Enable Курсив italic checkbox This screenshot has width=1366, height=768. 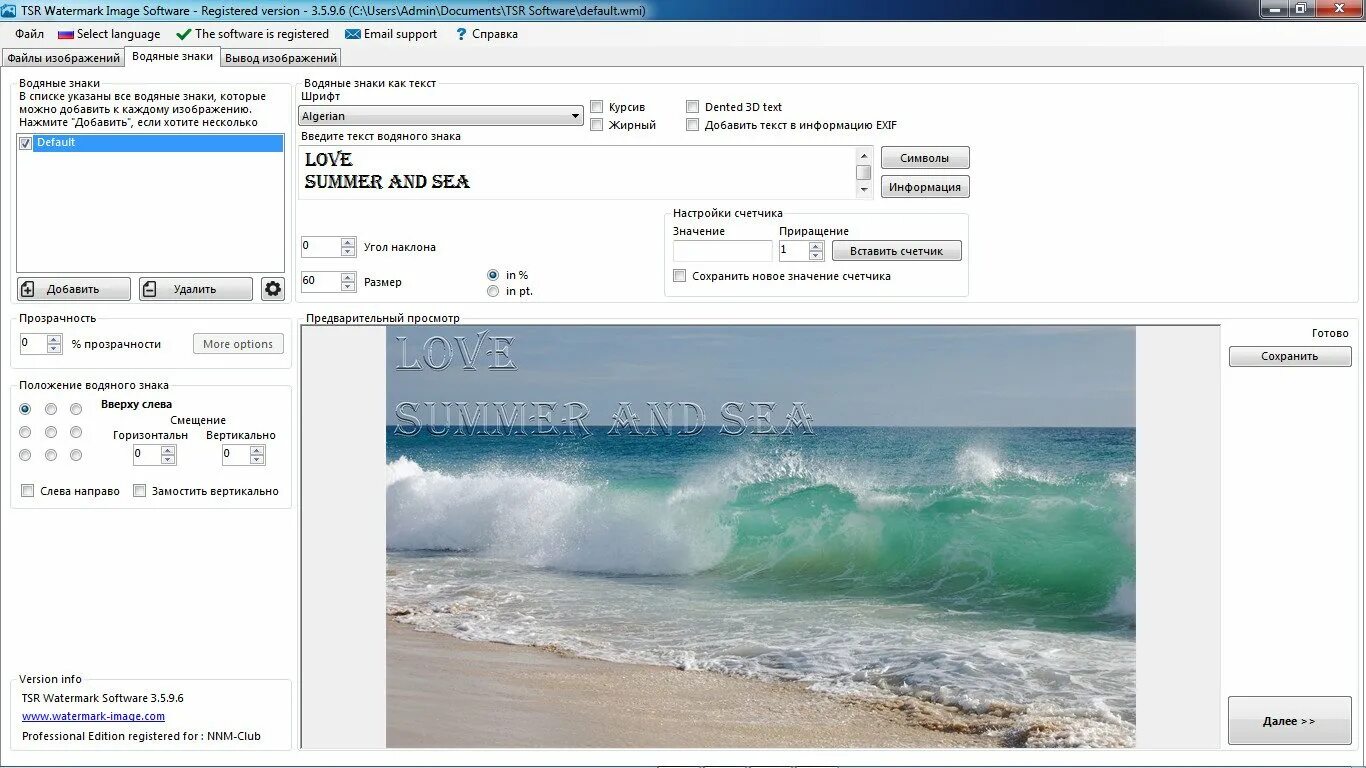[x=597, y=107]
